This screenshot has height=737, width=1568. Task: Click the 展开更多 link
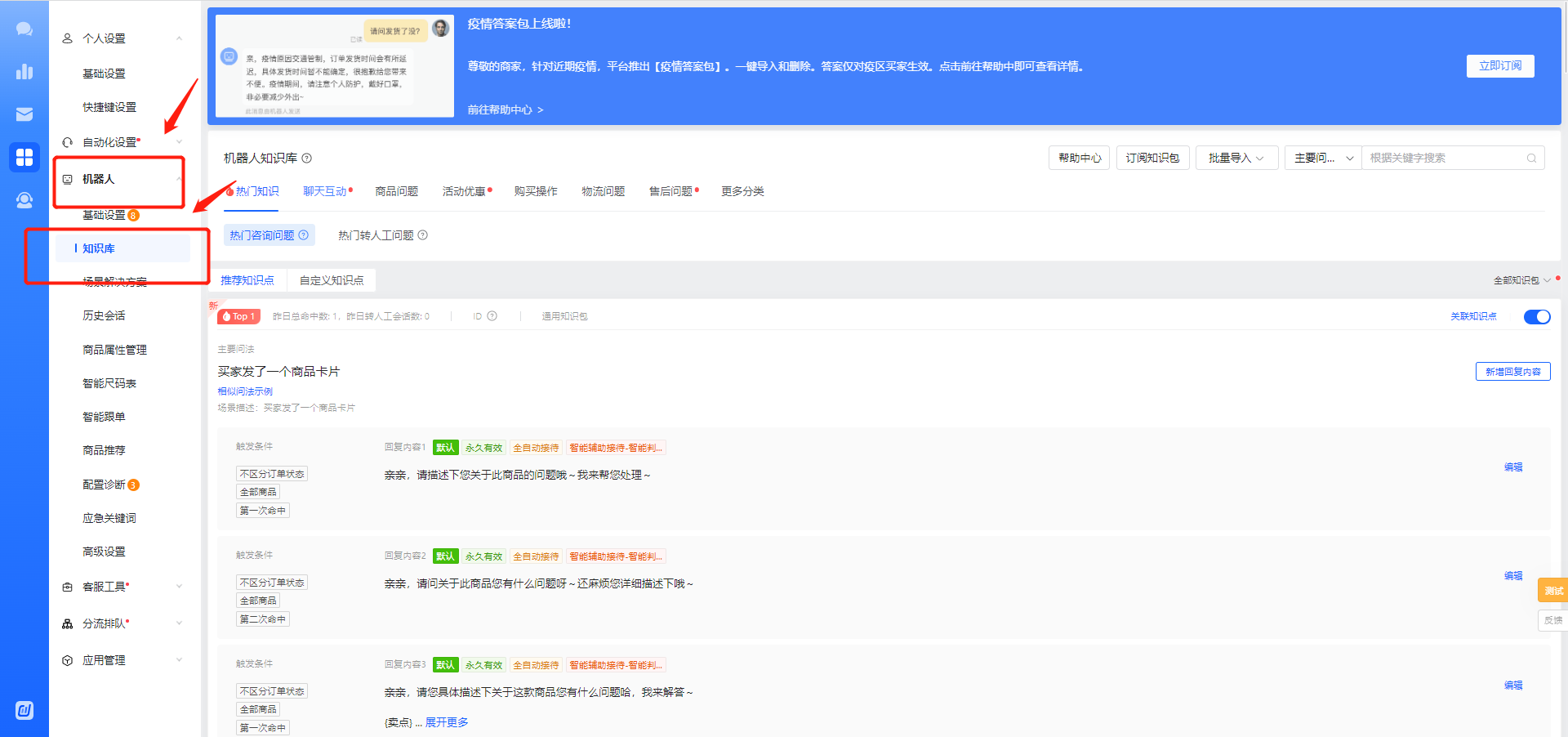tap(447, 722)
